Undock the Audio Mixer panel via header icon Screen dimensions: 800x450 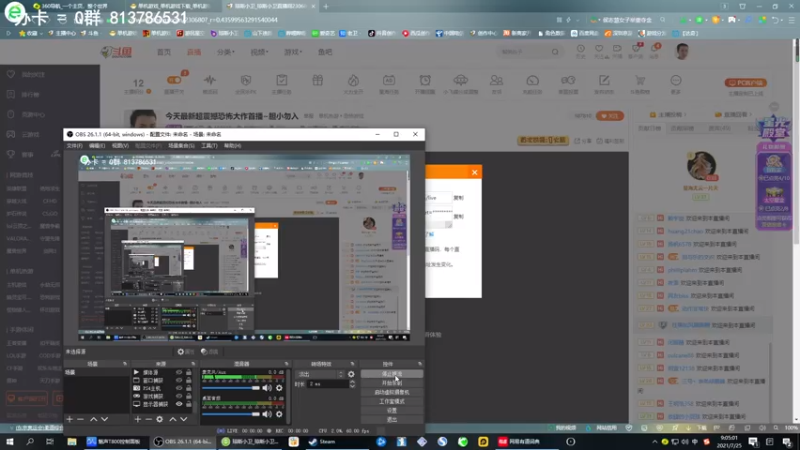point(286,364)
